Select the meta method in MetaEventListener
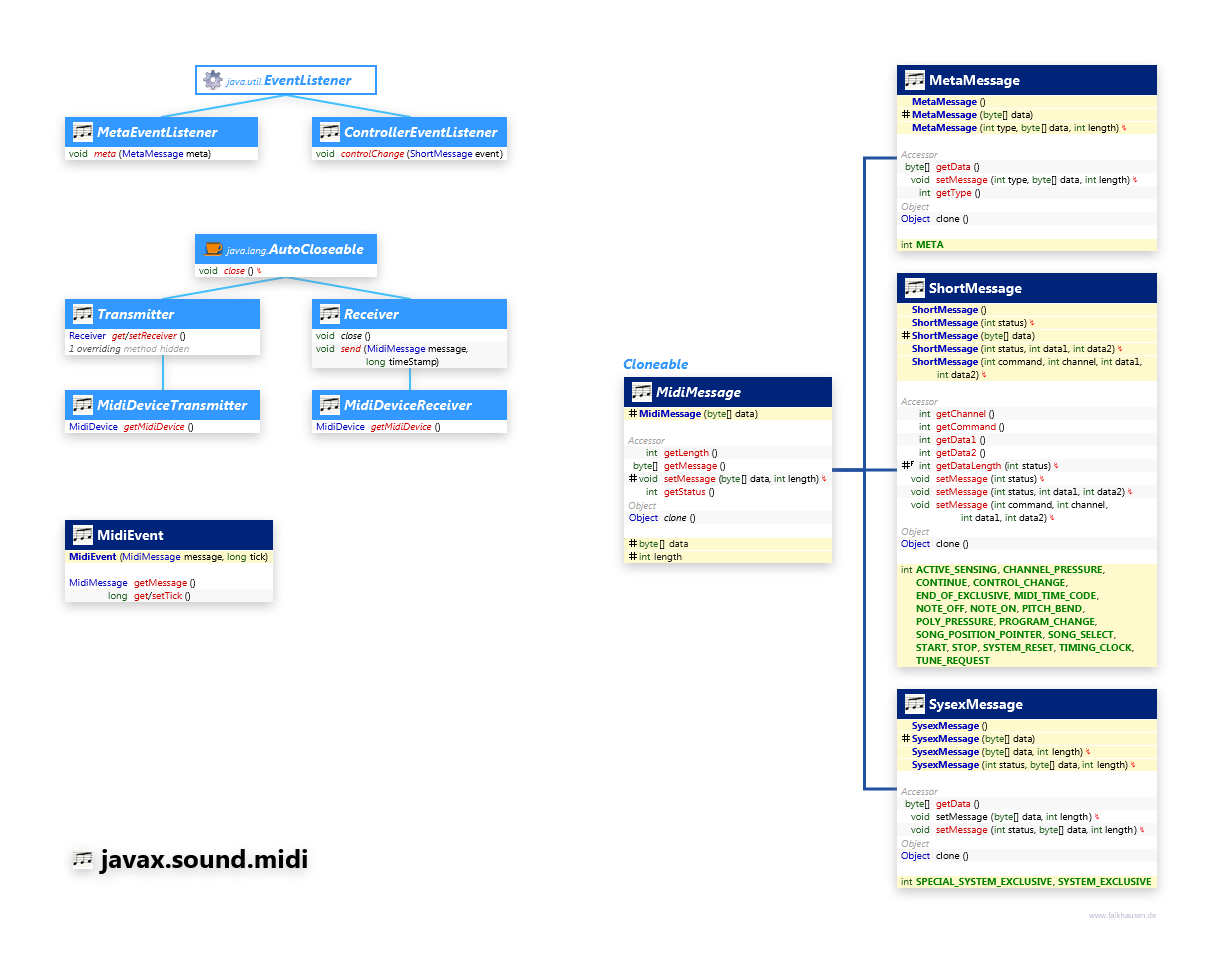 pyautogui.click(x=105, y=154)
